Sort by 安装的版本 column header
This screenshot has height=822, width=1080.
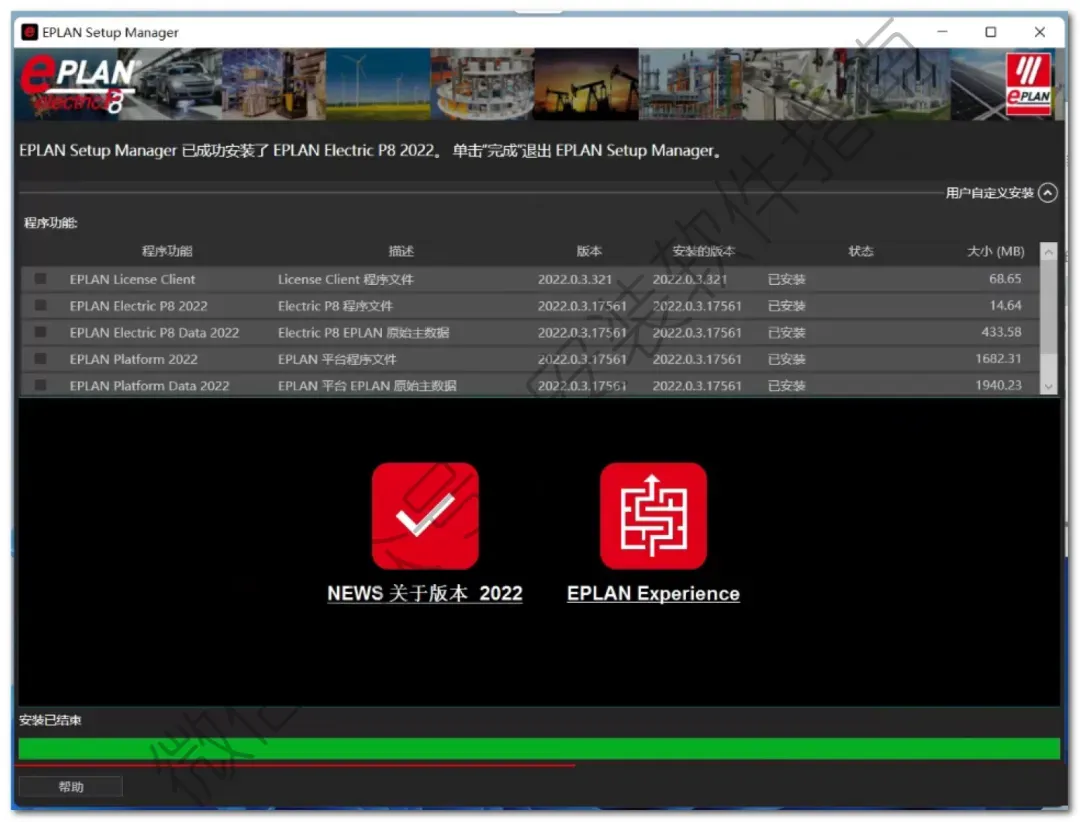tap(703, 251)
